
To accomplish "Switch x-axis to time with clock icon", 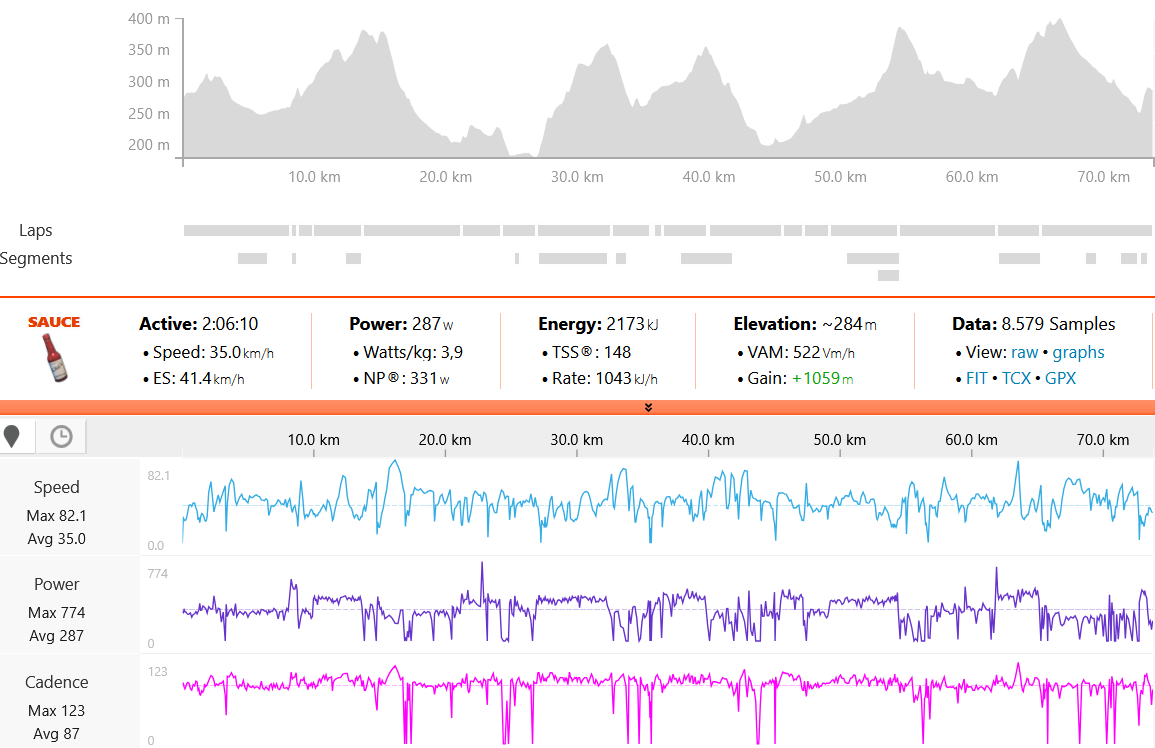I will click(x=61, y=437).
